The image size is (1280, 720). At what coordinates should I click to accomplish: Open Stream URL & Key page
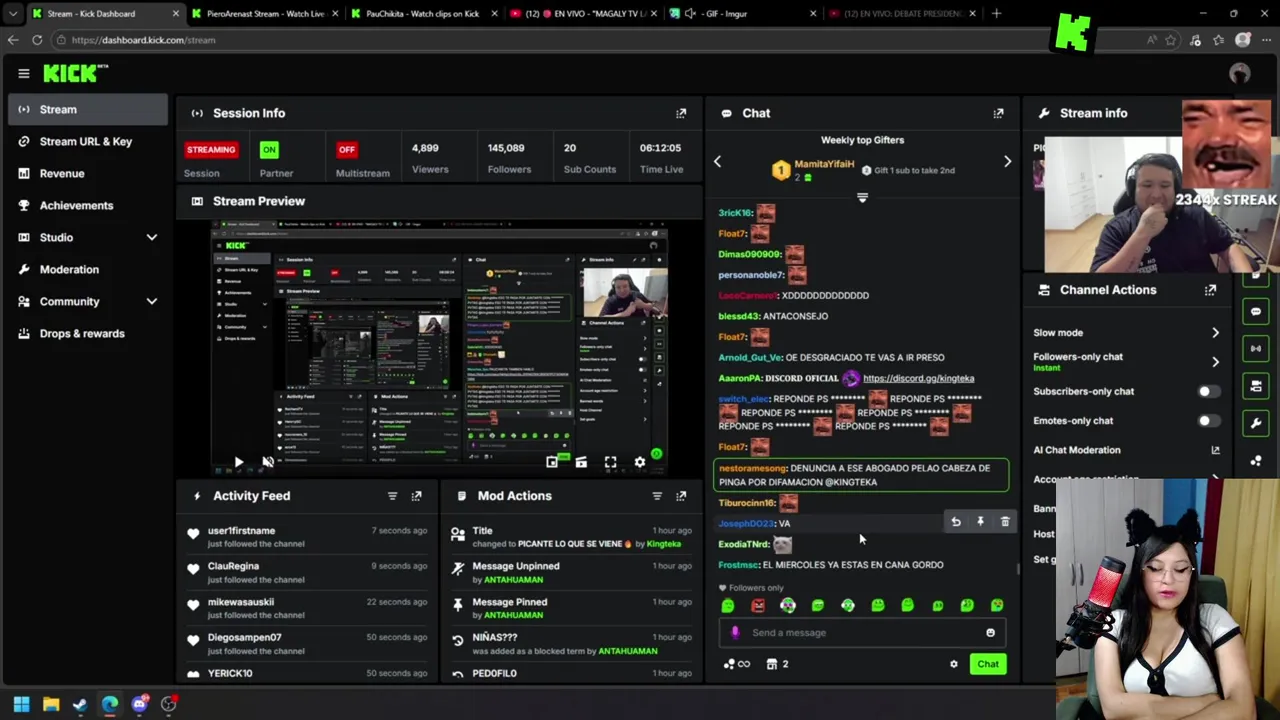(x=85, y=141)
